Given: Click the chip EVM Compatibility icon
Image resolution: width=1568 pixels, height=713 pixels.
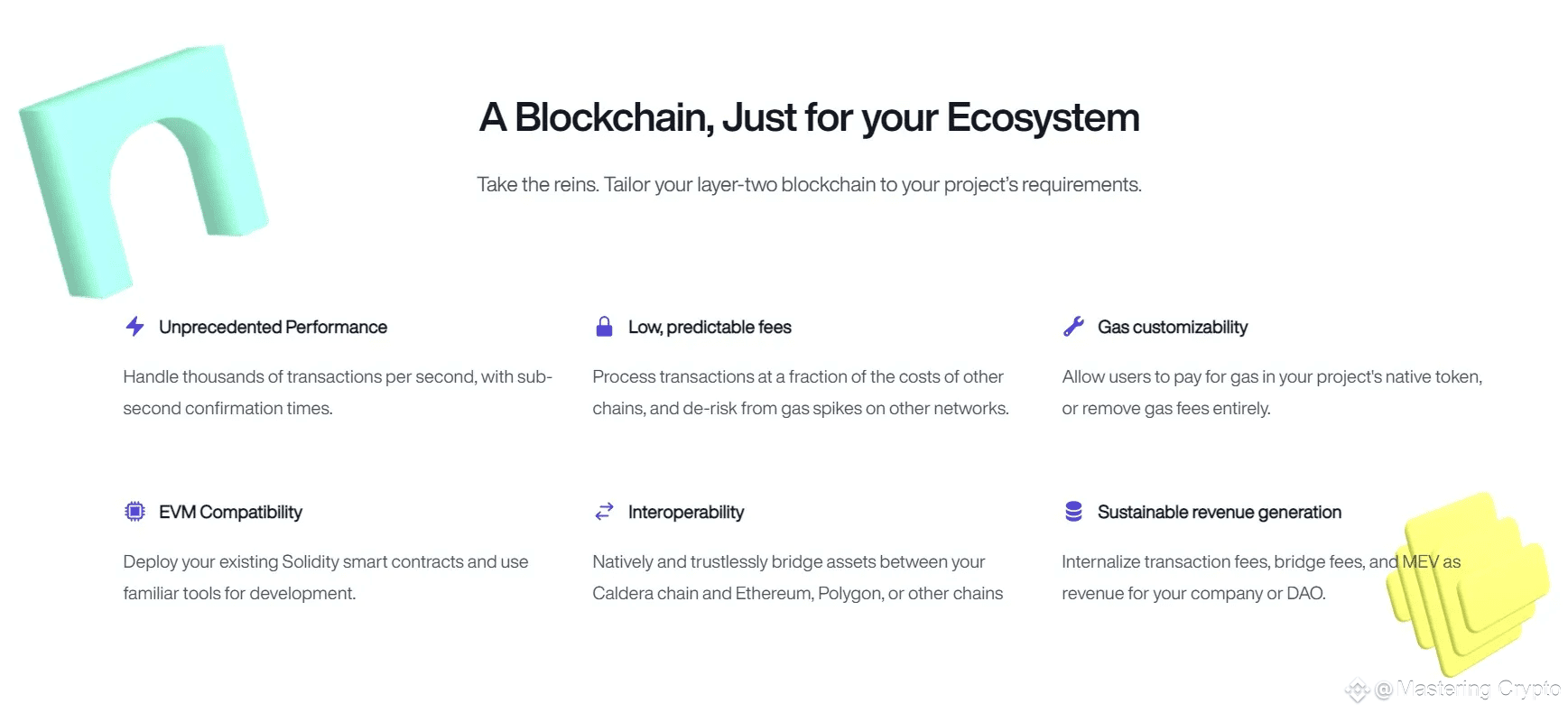Looking at the screenshot, I should 135,512.
